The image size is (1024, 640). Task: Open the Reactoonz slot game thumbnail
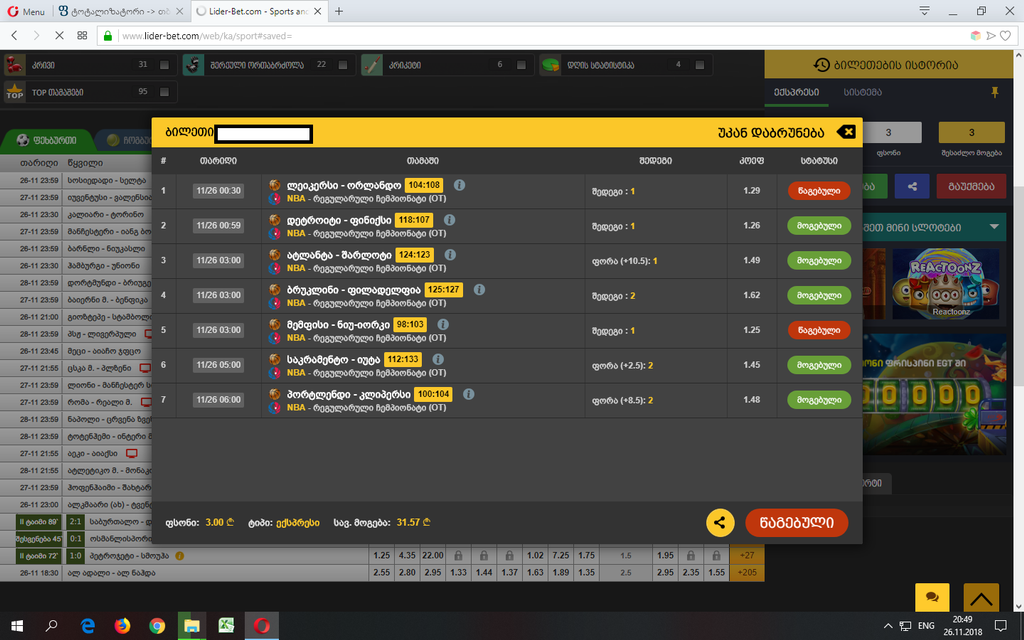pos(946,284)
